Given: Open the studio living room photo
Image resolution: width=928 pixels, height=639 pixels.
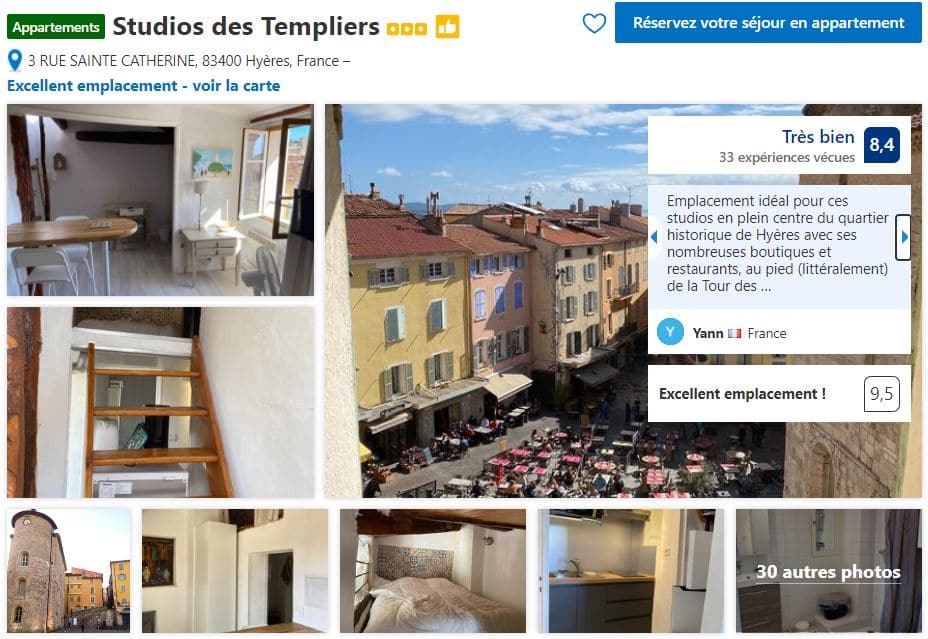Looking at the screenshot, I should tap(160, 200).
